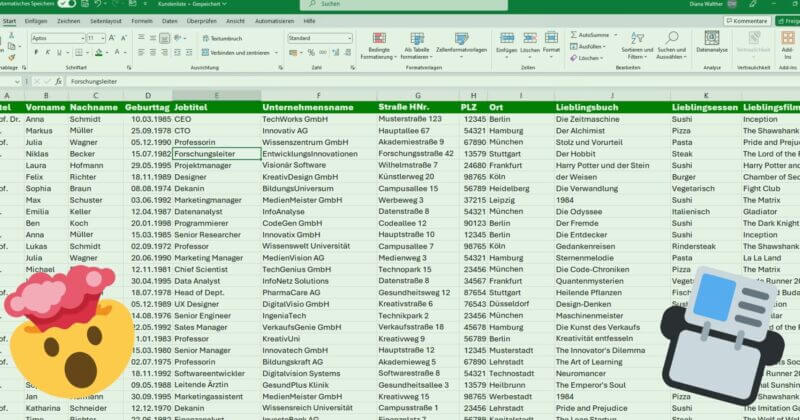Open the Zahl group dialog launcher
Screen dimensions: 800x420
tap(353, 67)
